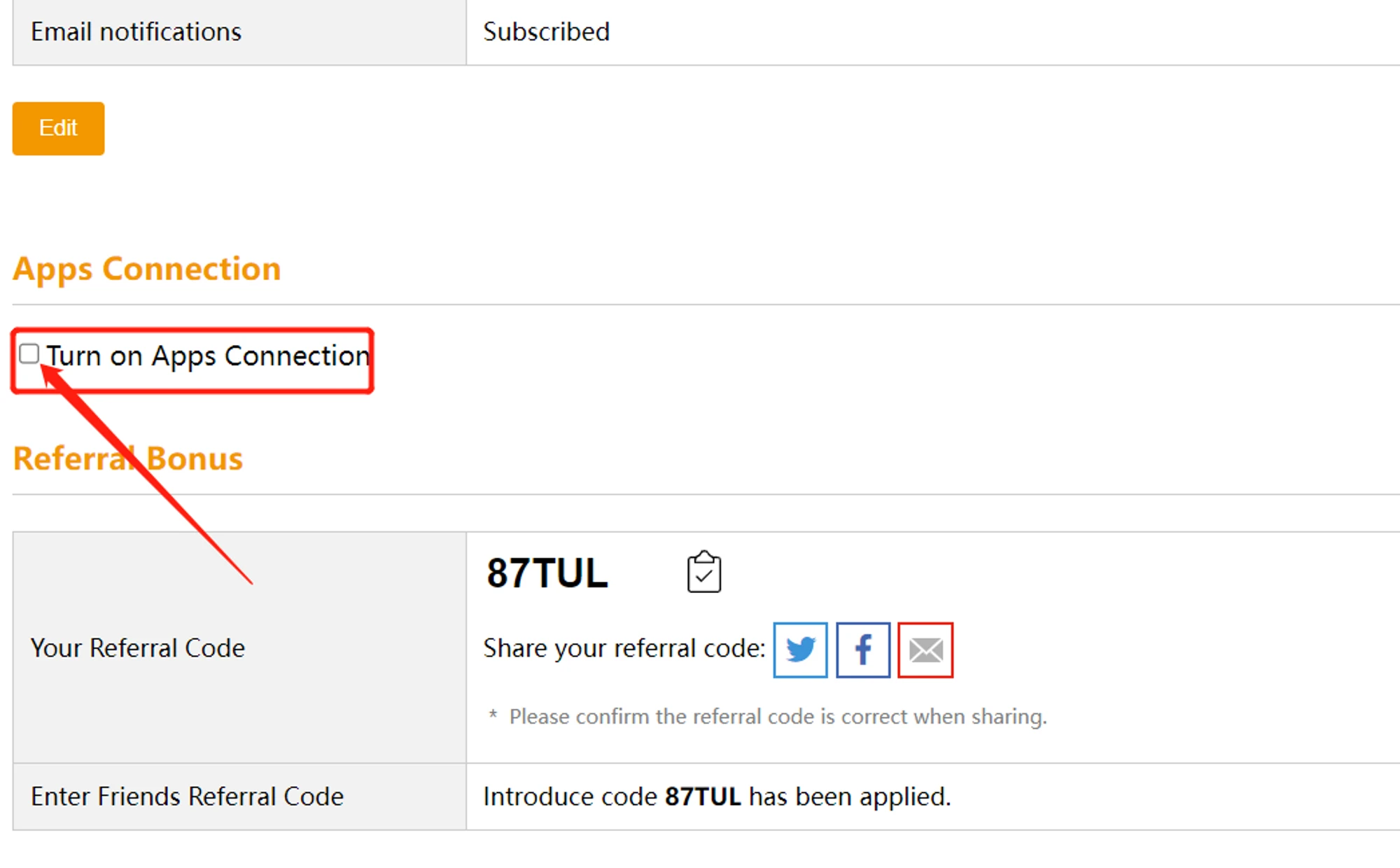Image resolution: width=1400 pixels, height=868 pixels.
Task: Click the orange Edit button
Action: [58, 128]
